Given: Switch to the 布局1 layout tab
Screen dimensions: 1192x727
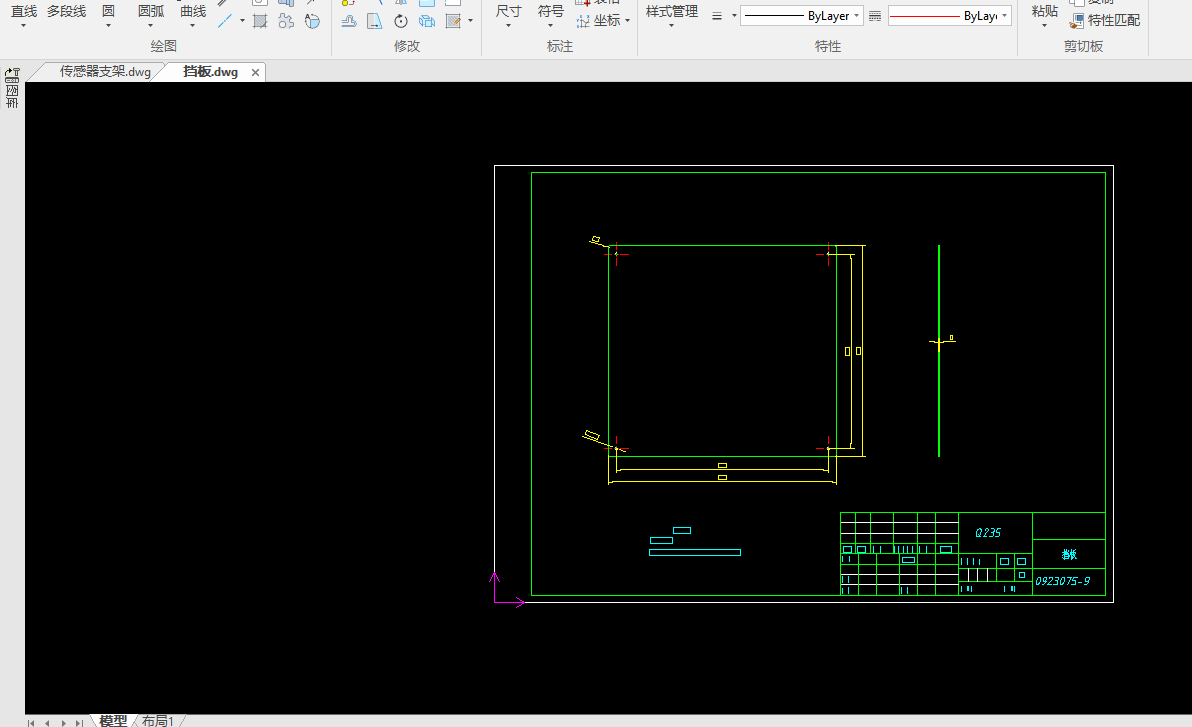Looking at the screenshot, I should (158, 720).
